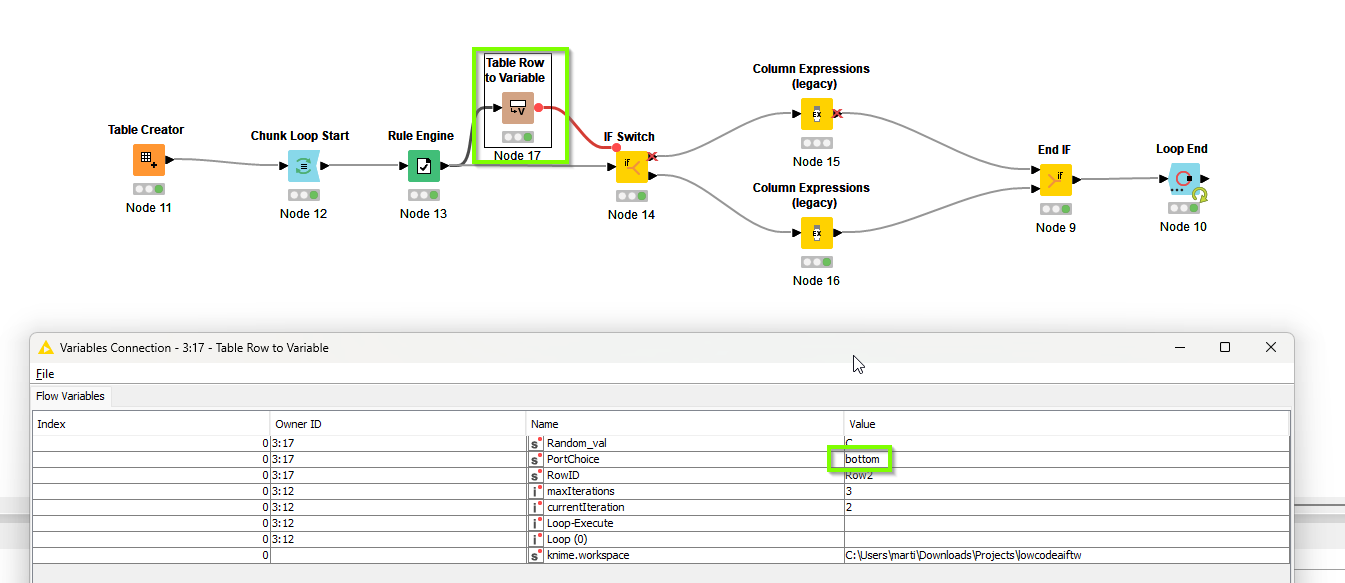Open the File menu

coord(45,374)
